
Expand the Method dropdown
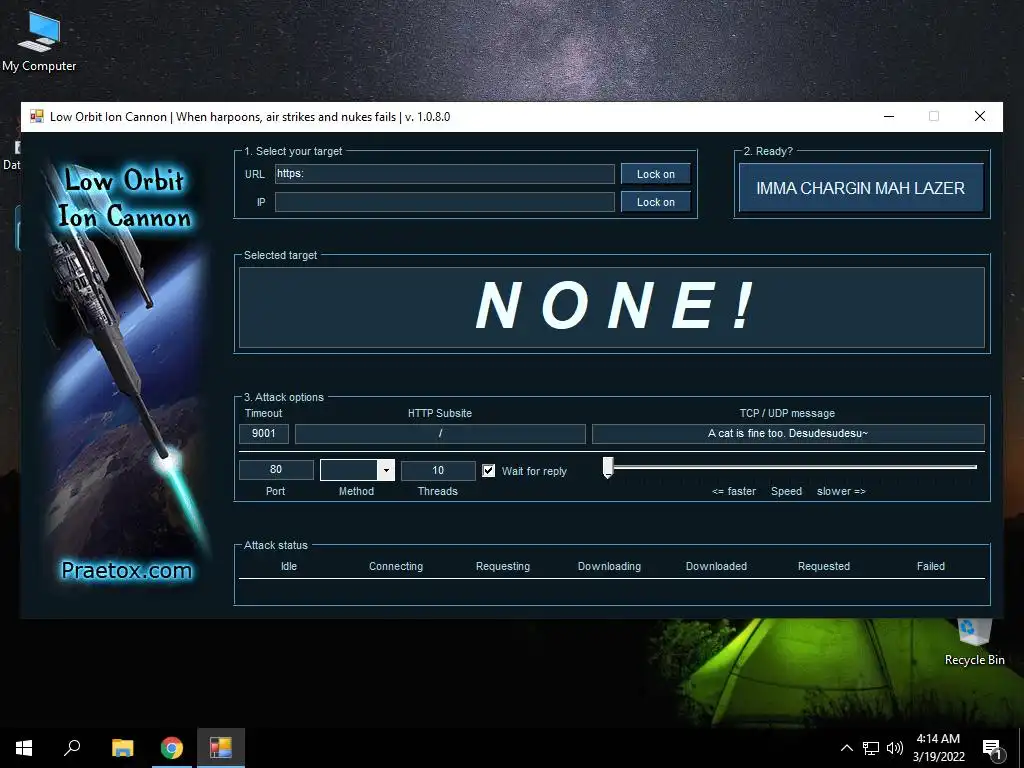click(x=386, y=470)
